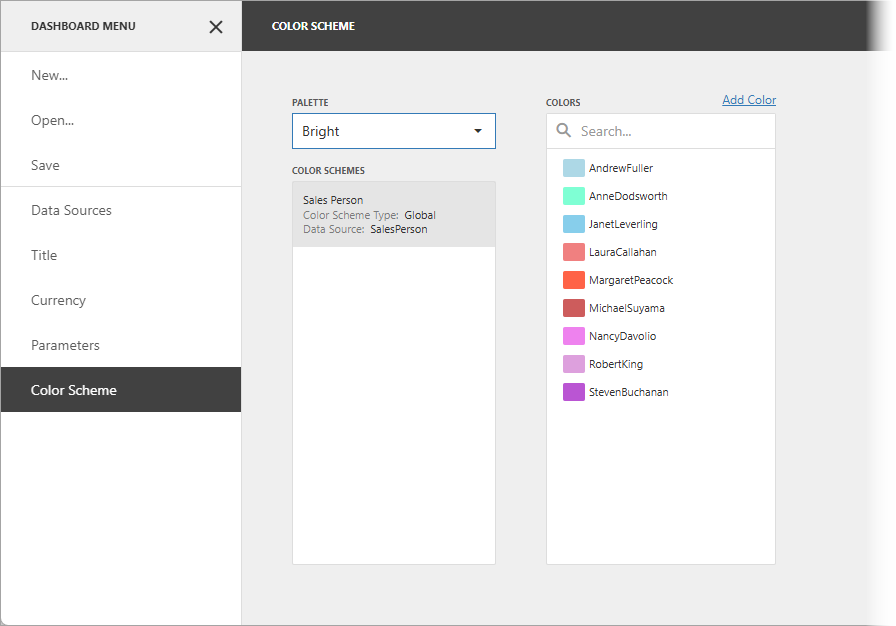Viewport: 896px width, 626px height.
Task: Select the LauraCallahan name label
Action: [622, 252]
